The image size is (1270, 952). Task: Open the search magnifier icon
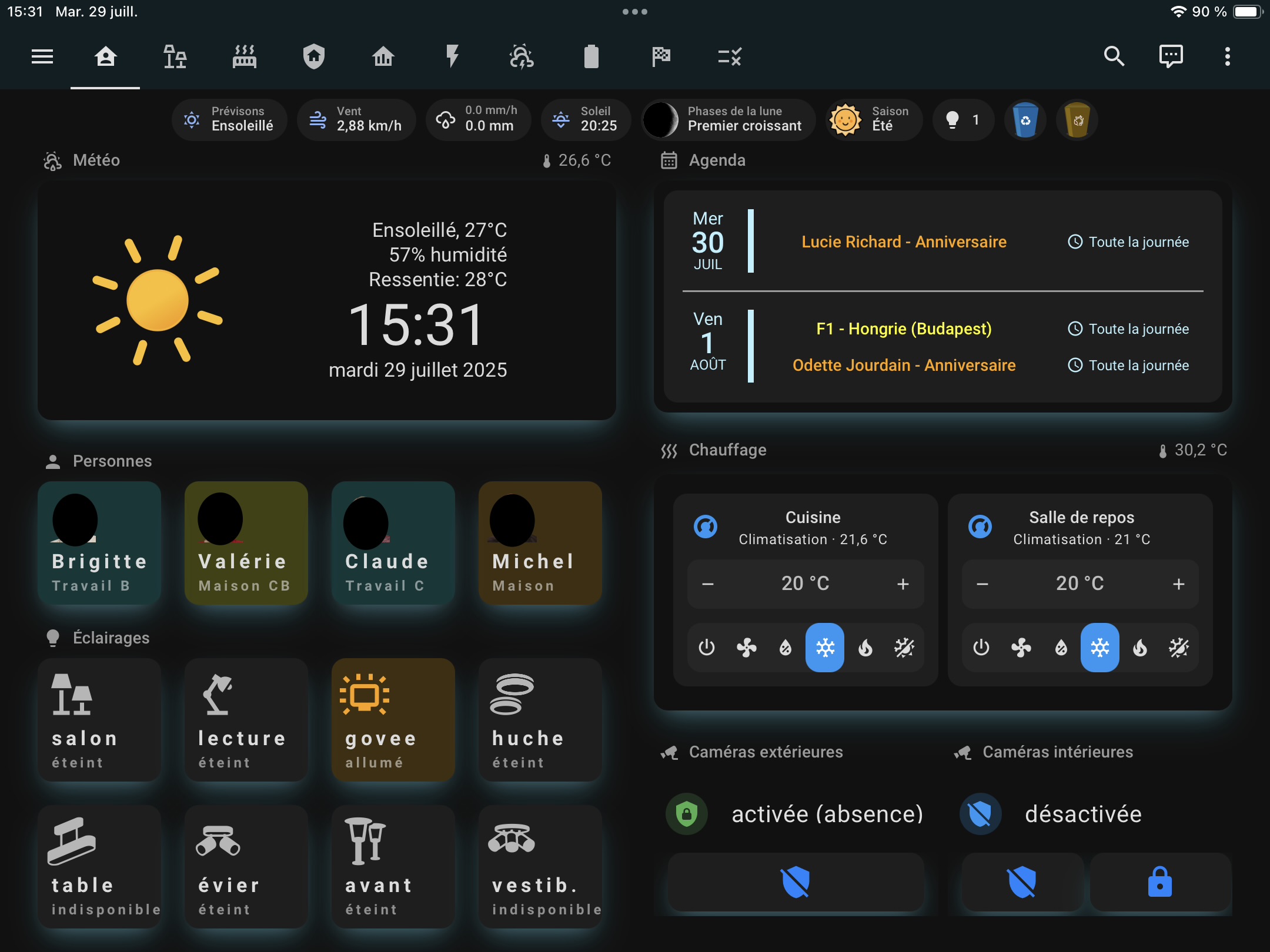pos(1114,57)
